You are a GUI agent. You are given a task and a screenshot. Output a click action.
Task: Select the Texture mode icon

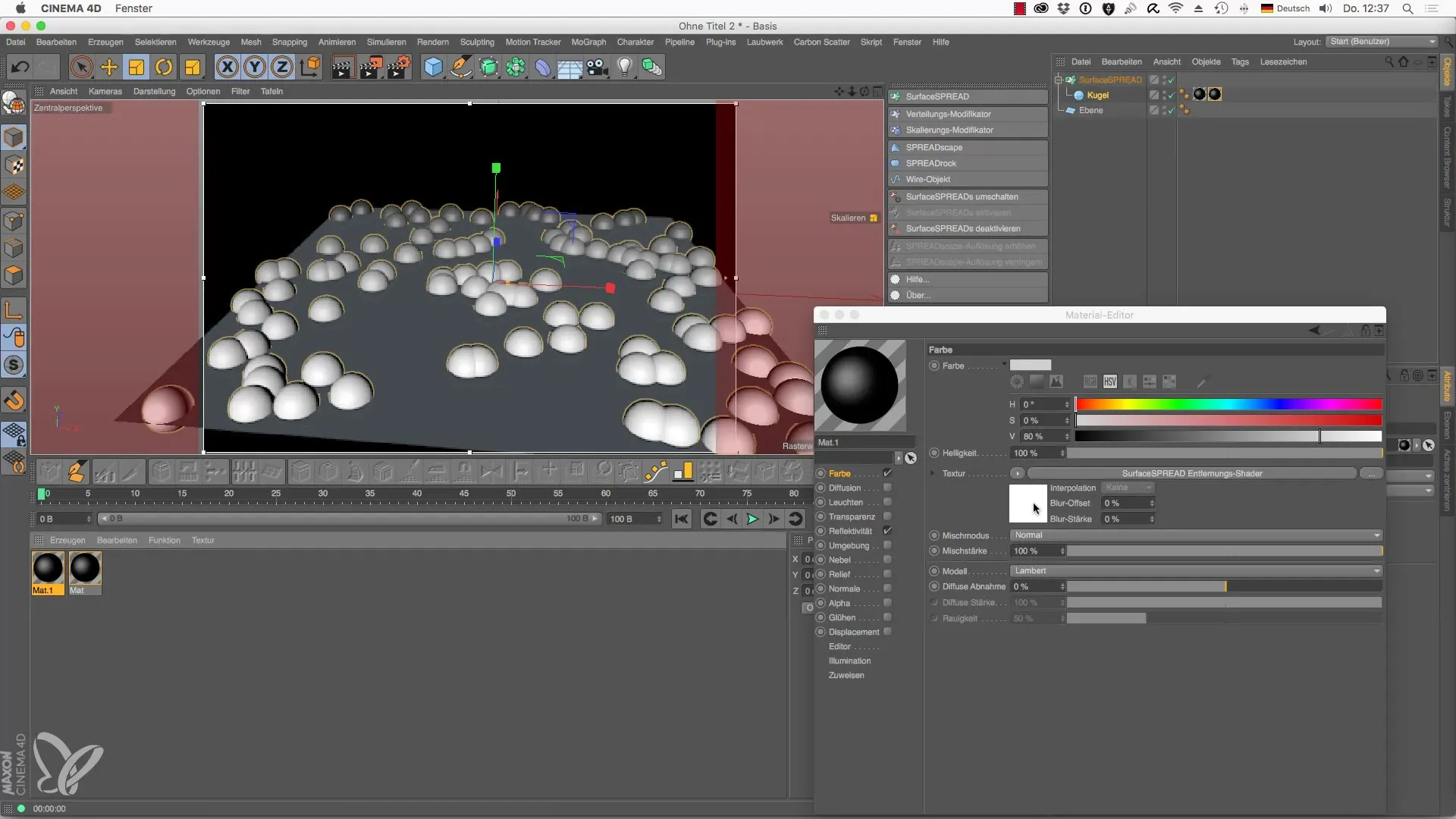pyautogui.click(x=14, y=165)
